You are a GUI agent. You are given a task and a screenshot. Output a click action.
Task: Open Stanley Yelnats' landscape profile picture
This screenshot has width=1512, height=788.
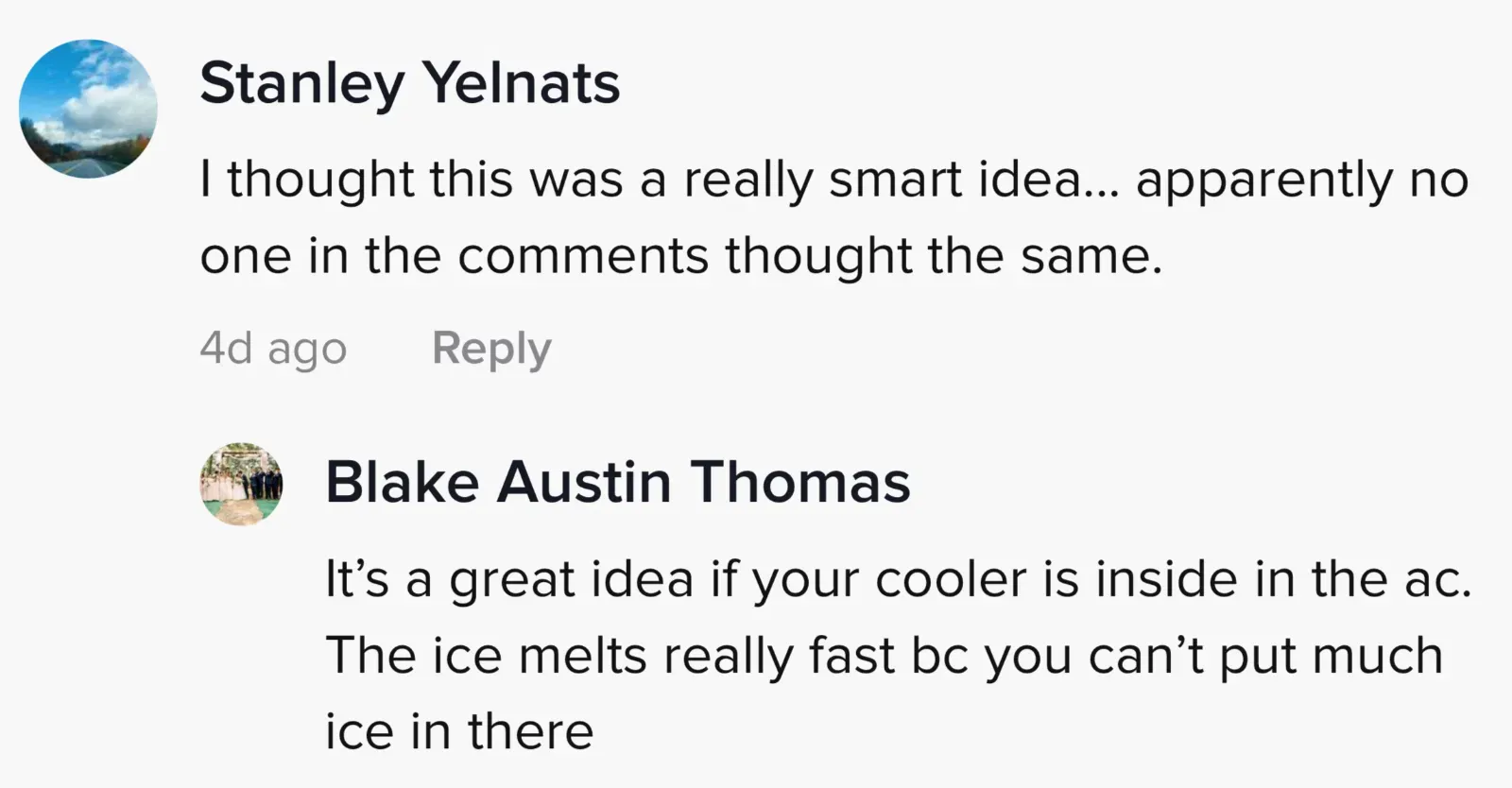click(88, 109)
